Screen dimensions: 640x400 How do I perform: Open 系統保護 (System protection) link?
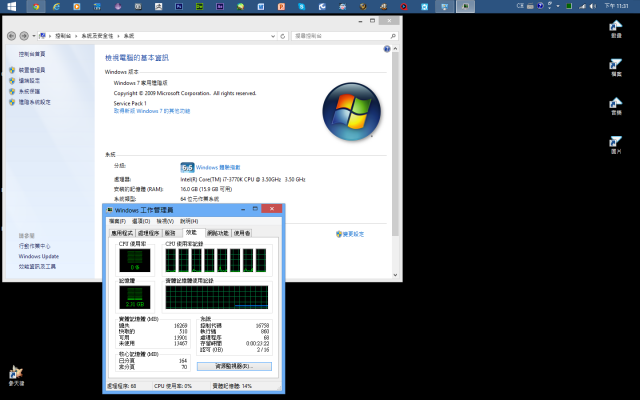point(29,91)
